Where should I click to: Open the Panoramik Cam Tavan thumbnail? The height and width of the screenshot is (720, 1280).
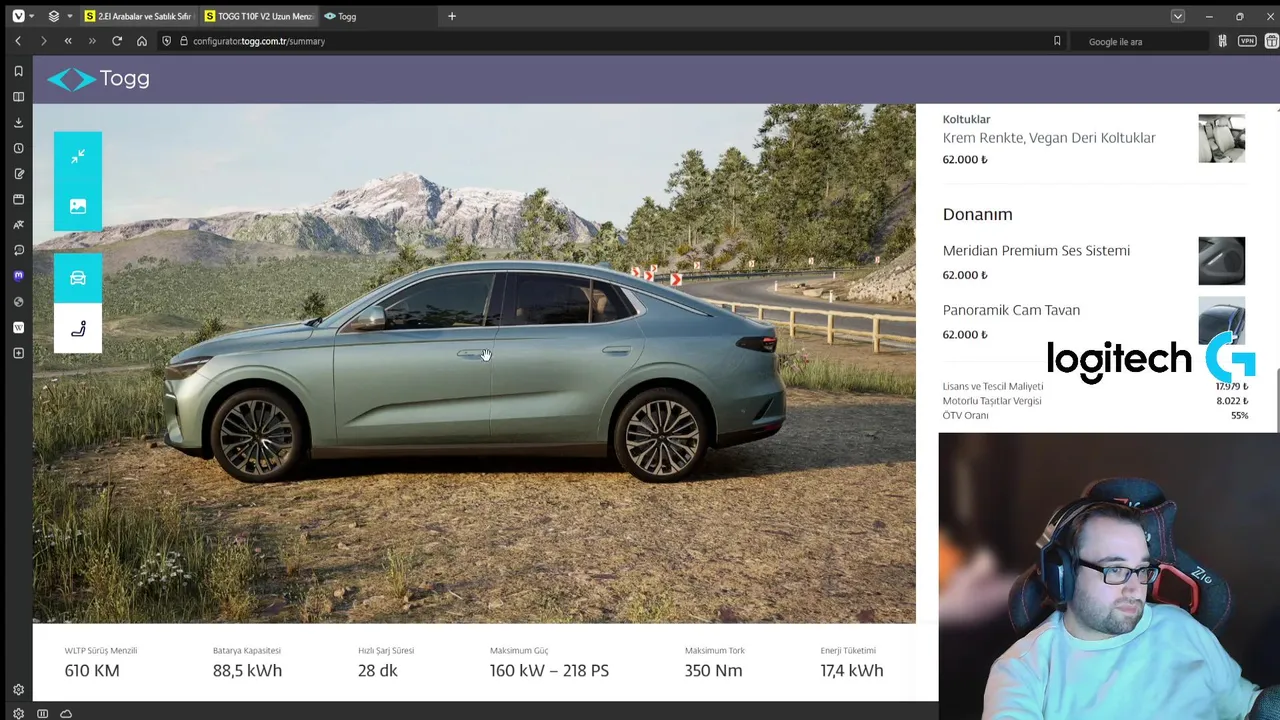(x=1222, y=320)
